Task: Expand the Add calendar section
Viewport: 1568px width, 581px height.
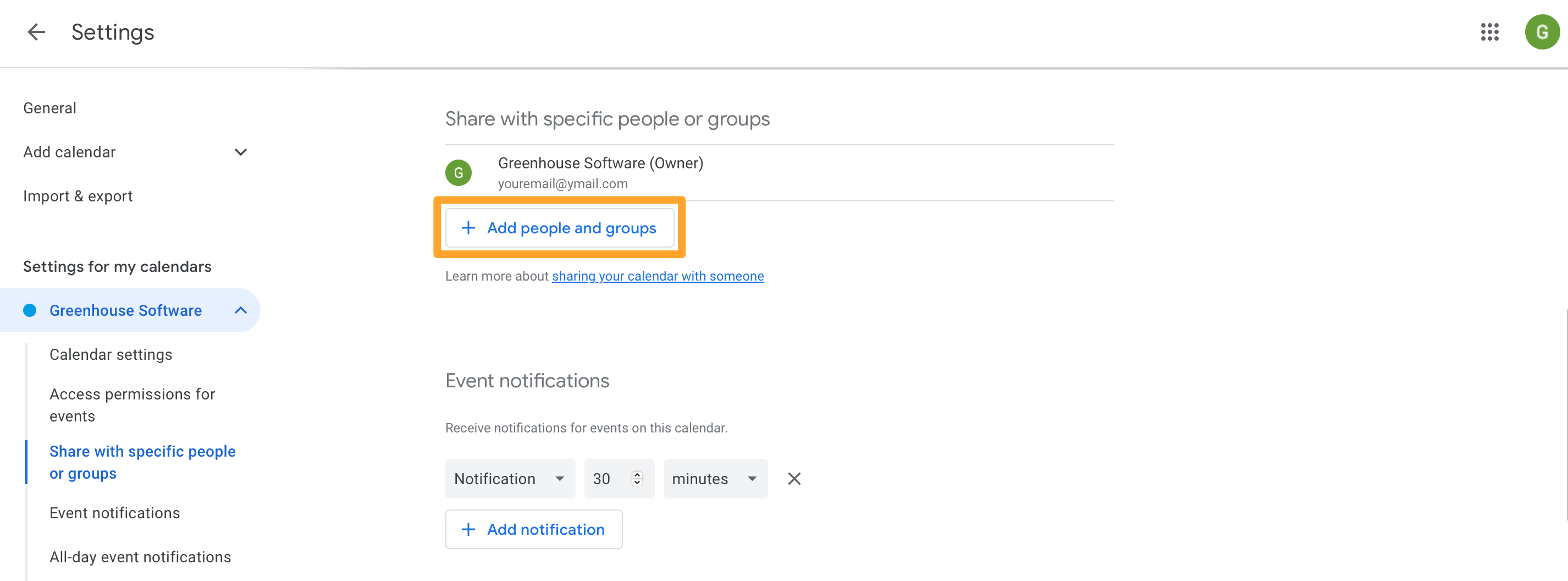Action: (x=240, y=152)
